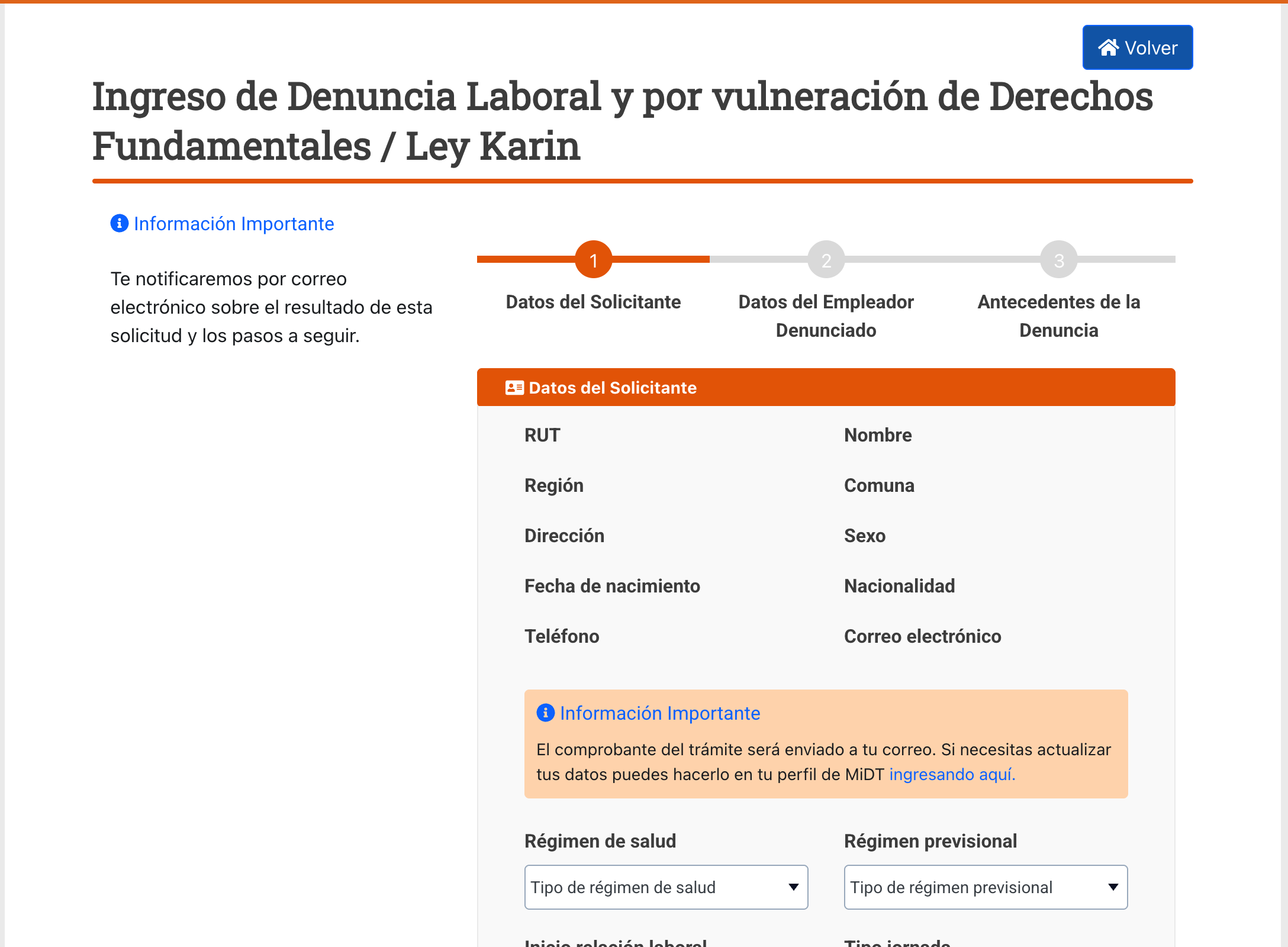Click Información Importante heading in orange notice
The width and height of the screenshot is (1288, 947).
[660, 713]
